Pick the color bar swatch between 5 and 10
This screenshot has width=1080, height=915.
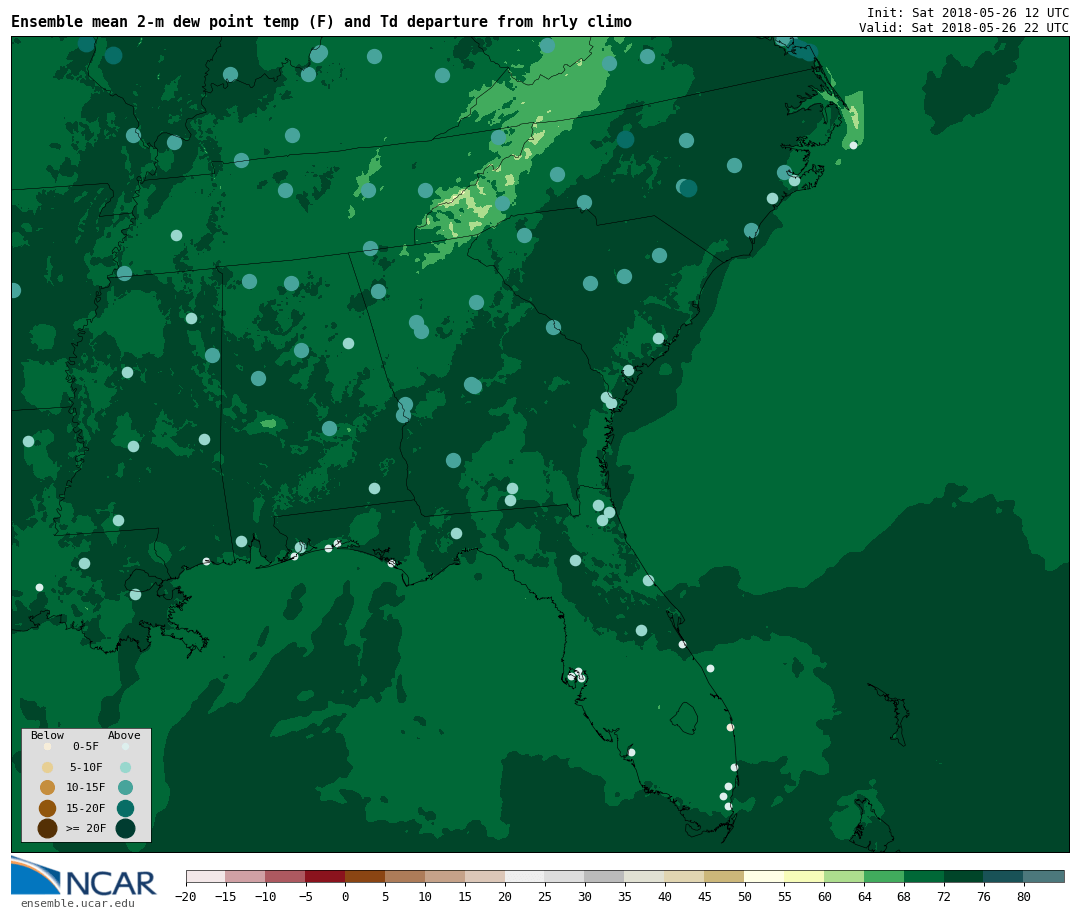click(406, 876)
